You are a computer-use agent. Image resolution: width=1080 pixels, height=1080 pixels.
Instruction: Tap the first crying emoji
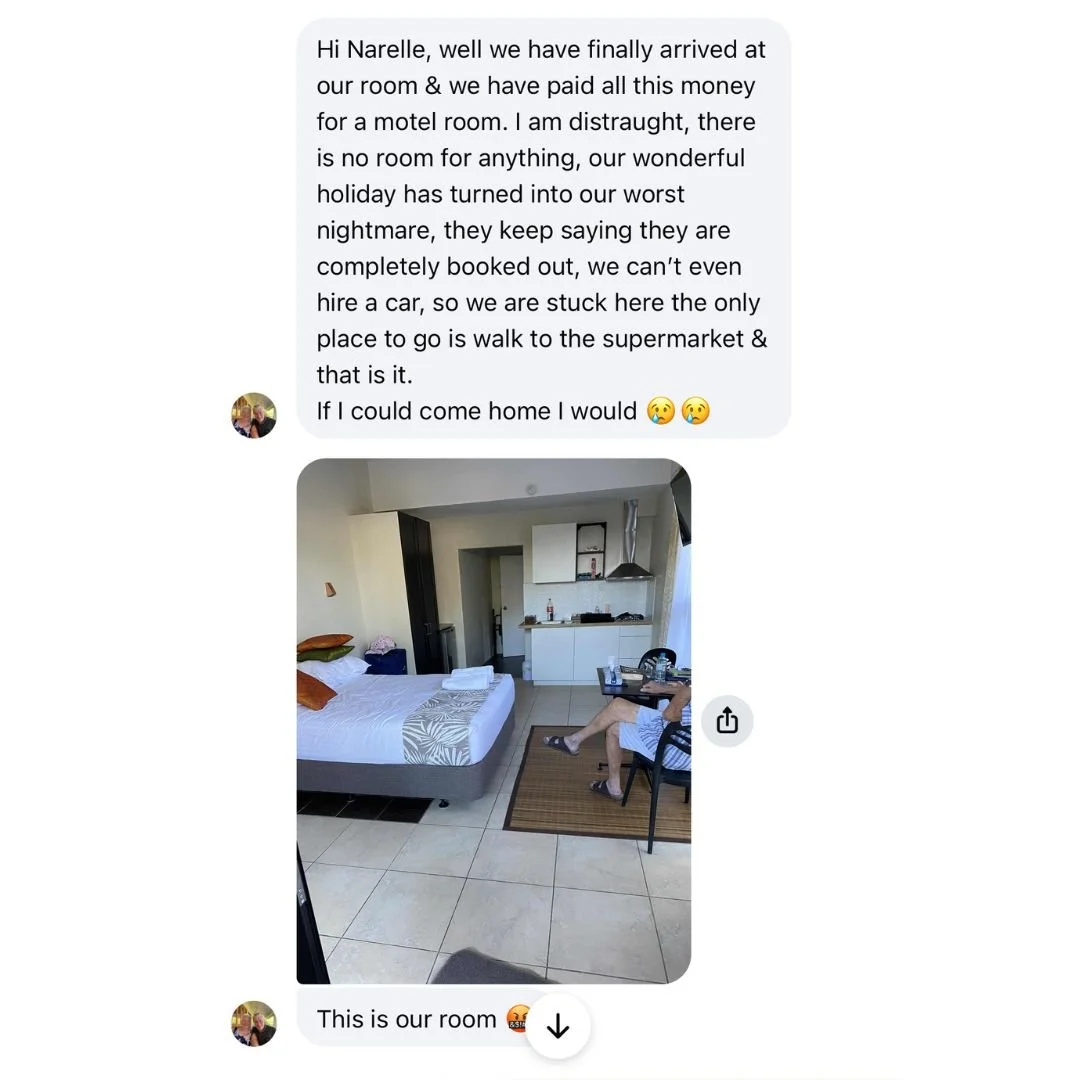[661, 411]
